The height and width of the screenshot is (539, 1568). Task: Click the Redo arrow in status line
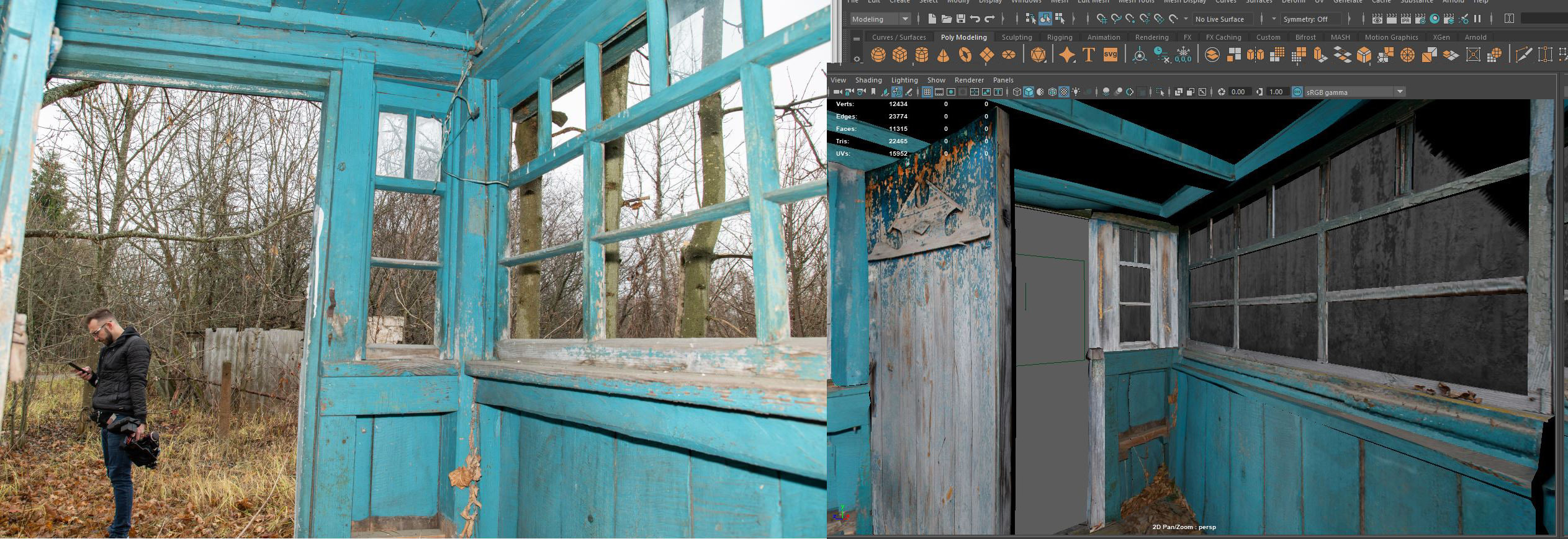[989, 19]
